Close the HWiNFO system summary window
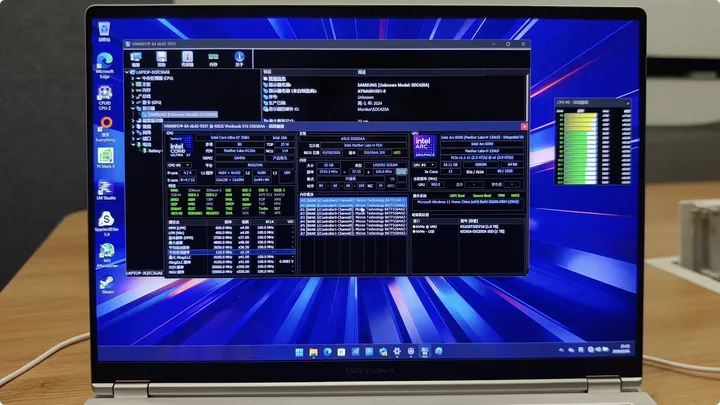The height and width of the screenshot is (405, 720). 524,126
